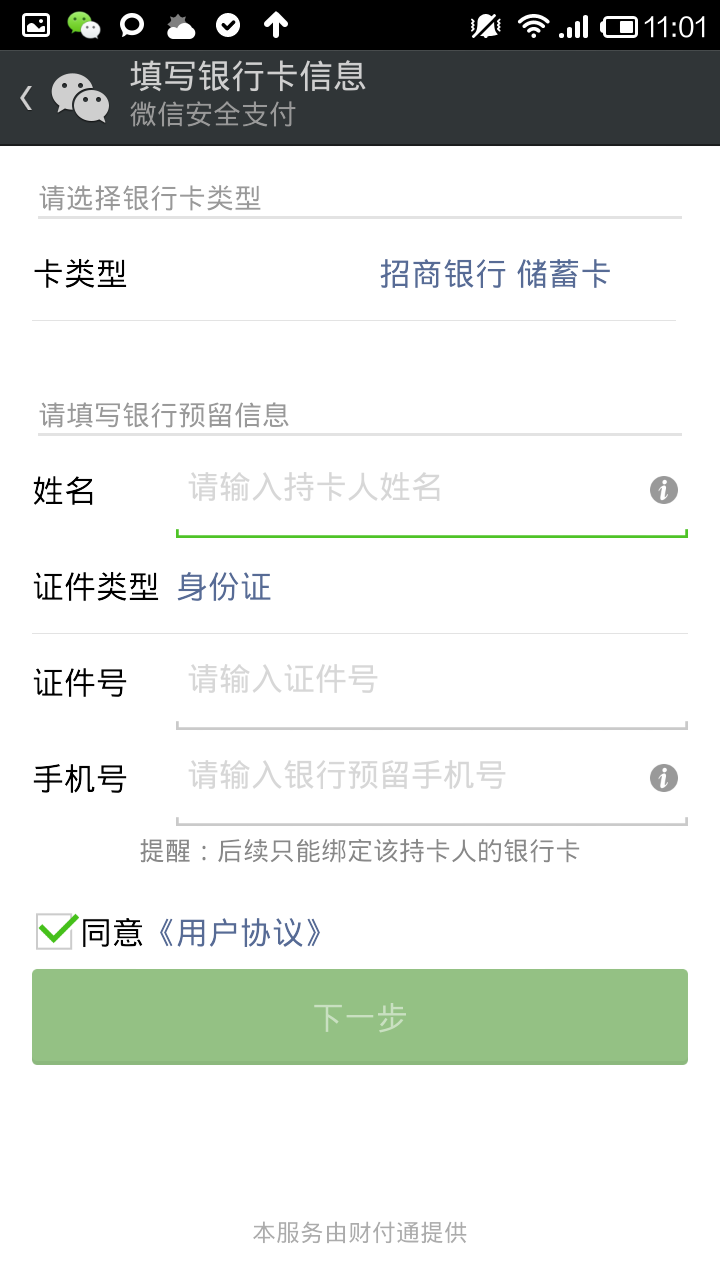Focus the cardholder name input field
This screenshot has height=1280, width=720.
[410, 490]
